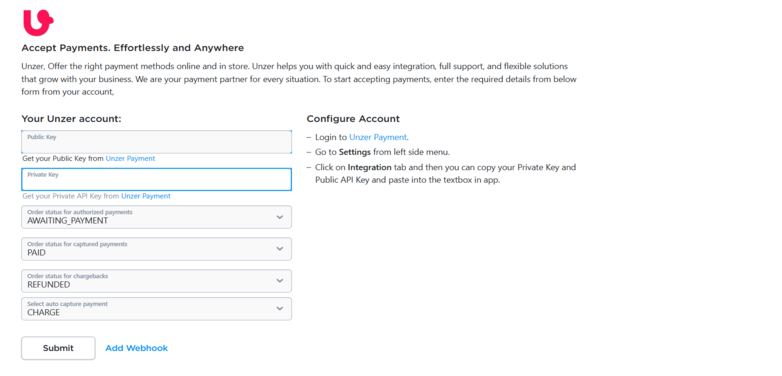Screen dimensions: 782x376
Task: Click the bold Integration word in instructions
Action: pos(371,167)
